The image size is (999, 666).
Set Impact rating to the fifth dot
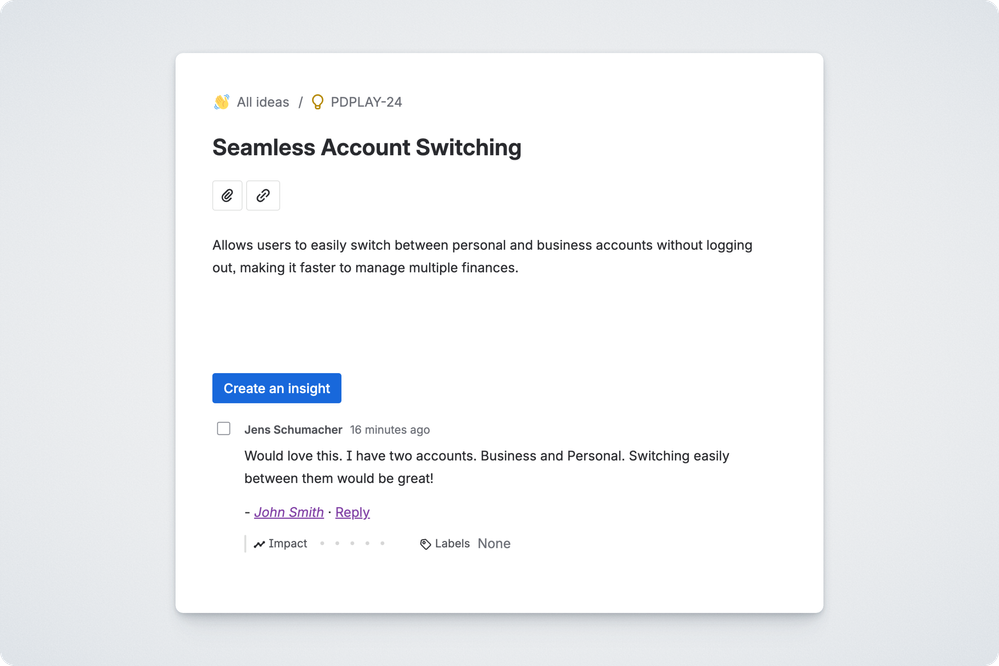point(382,544)
